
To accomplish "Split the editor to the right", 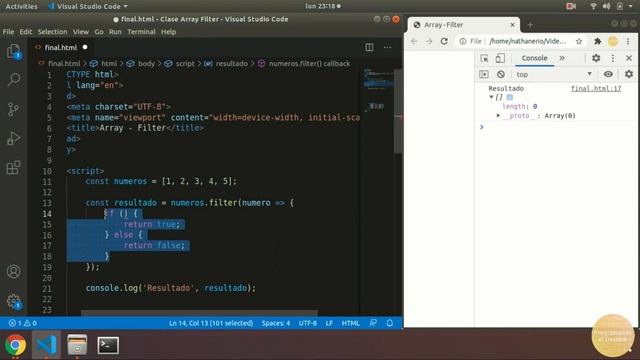I will pos(369,47).
